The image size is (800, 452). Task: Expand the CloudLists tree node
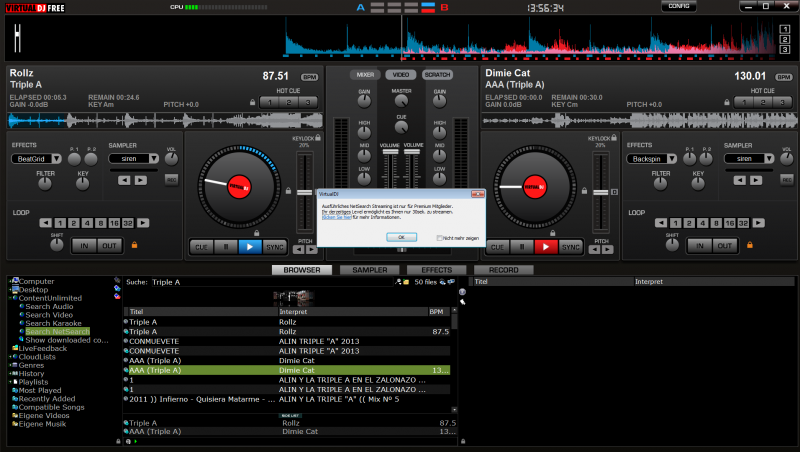10,357
